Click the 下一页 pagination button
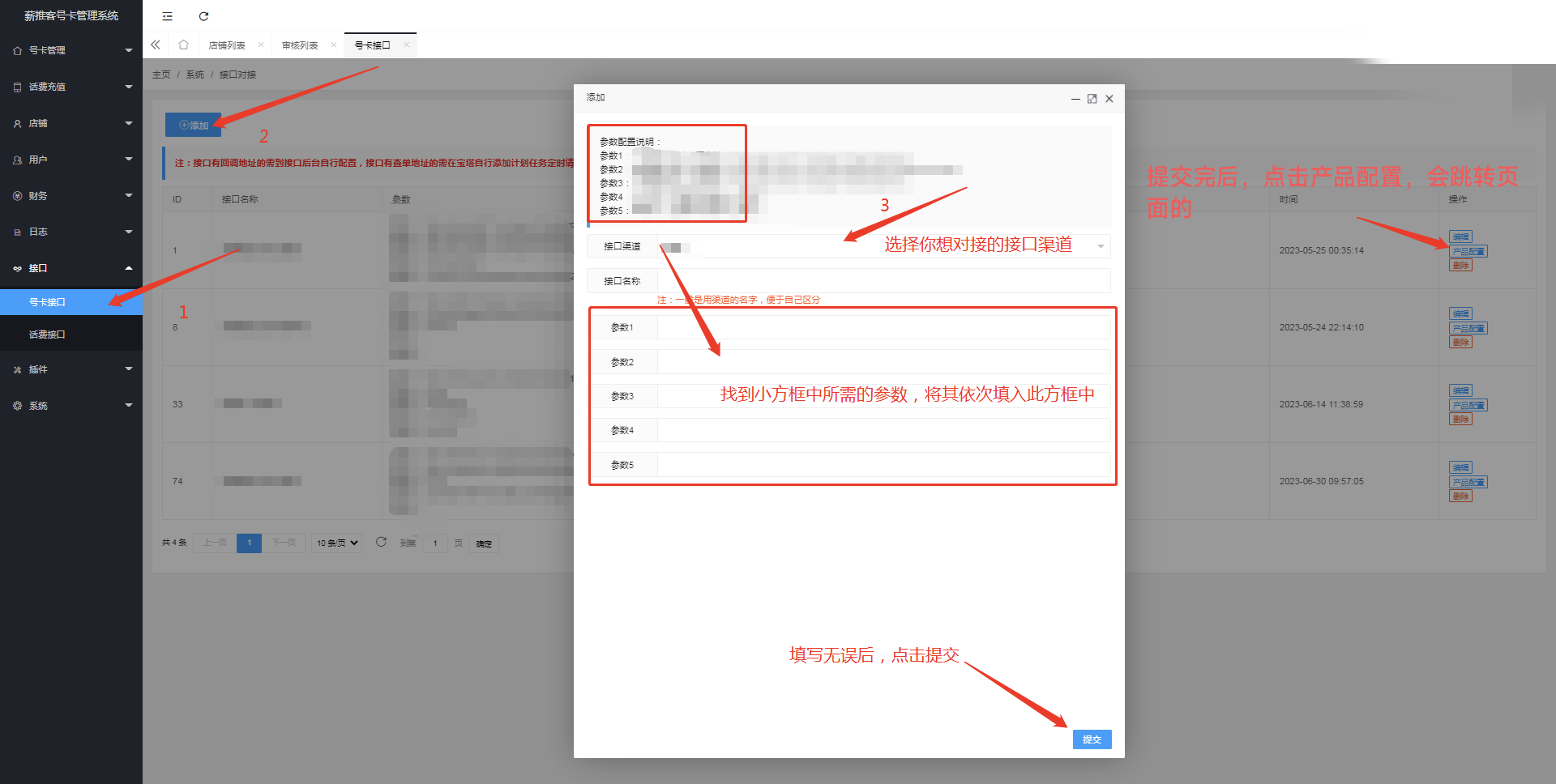Image resolution: width=1556 pixels, height=784 pixels. (284, 543)
